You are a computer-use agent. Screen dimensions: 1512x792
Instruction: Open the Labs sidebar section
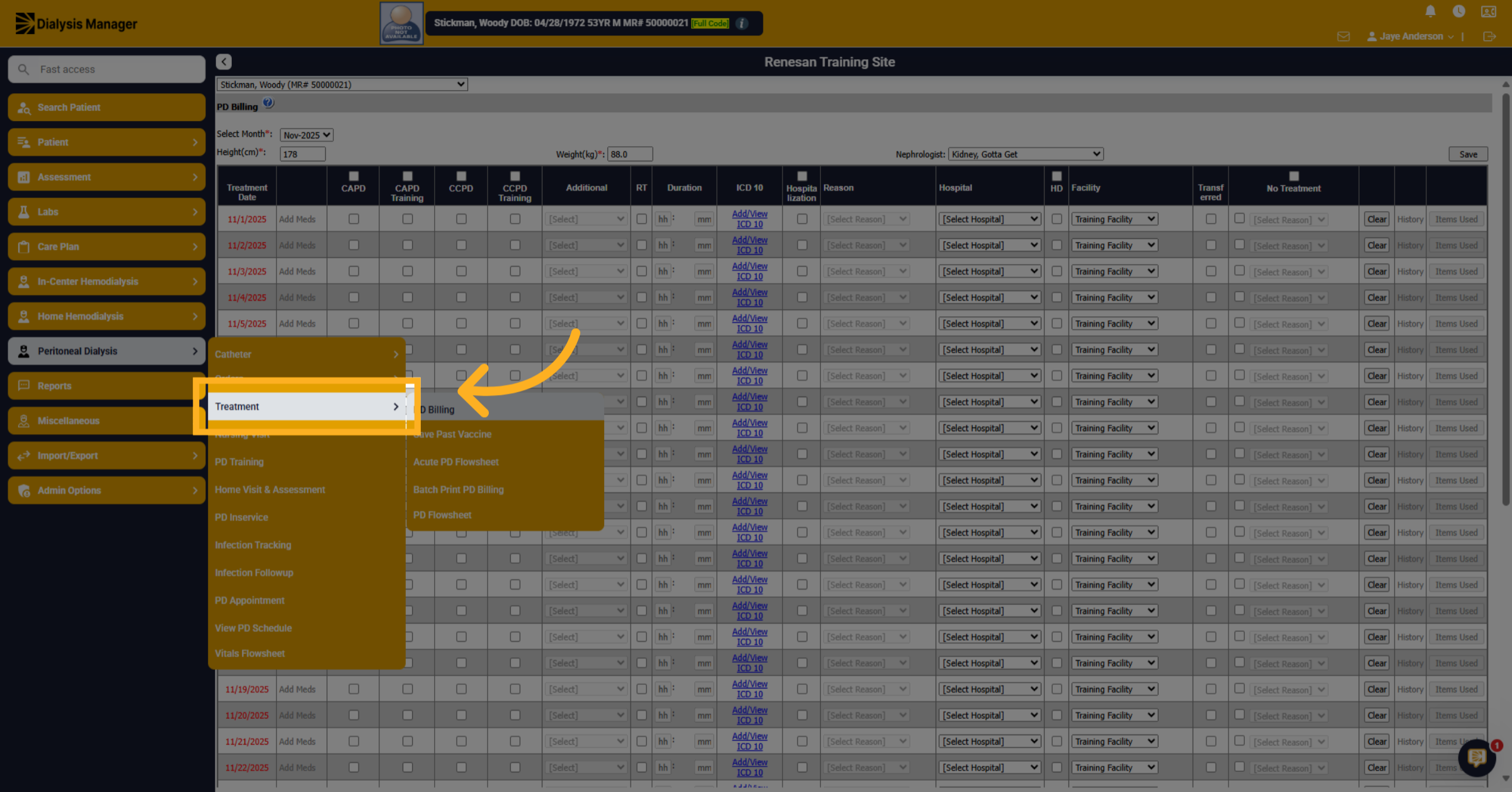[x=106, y=212]
